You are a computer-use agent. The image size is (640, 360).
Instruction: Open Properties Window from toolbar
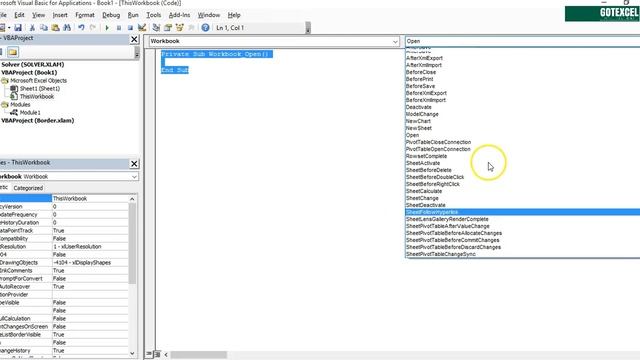(168, 28)
